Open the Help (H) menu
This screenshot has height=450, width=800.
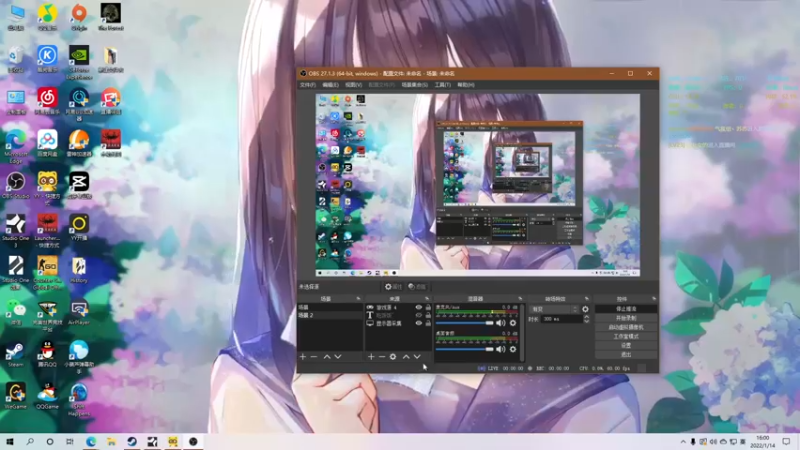[465, 85]
